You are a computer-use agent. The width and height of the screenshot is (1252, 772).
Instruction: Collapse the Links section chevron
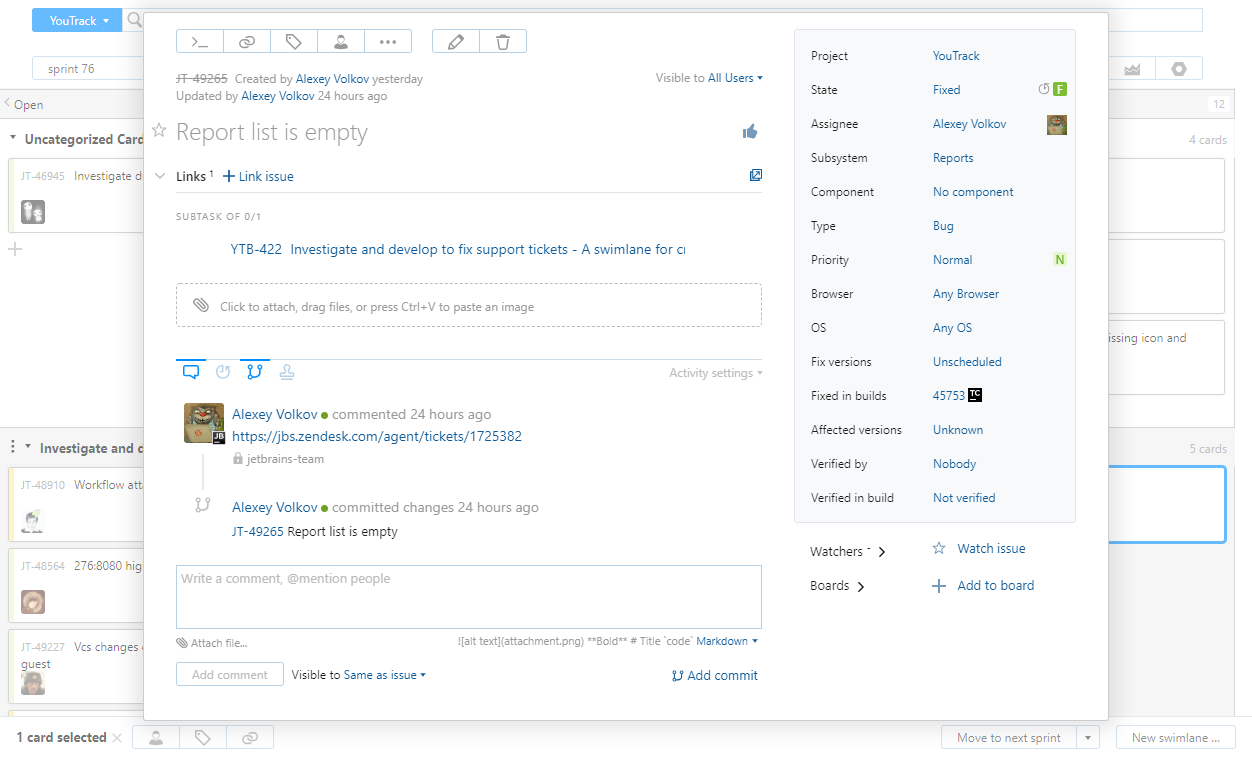160,176
